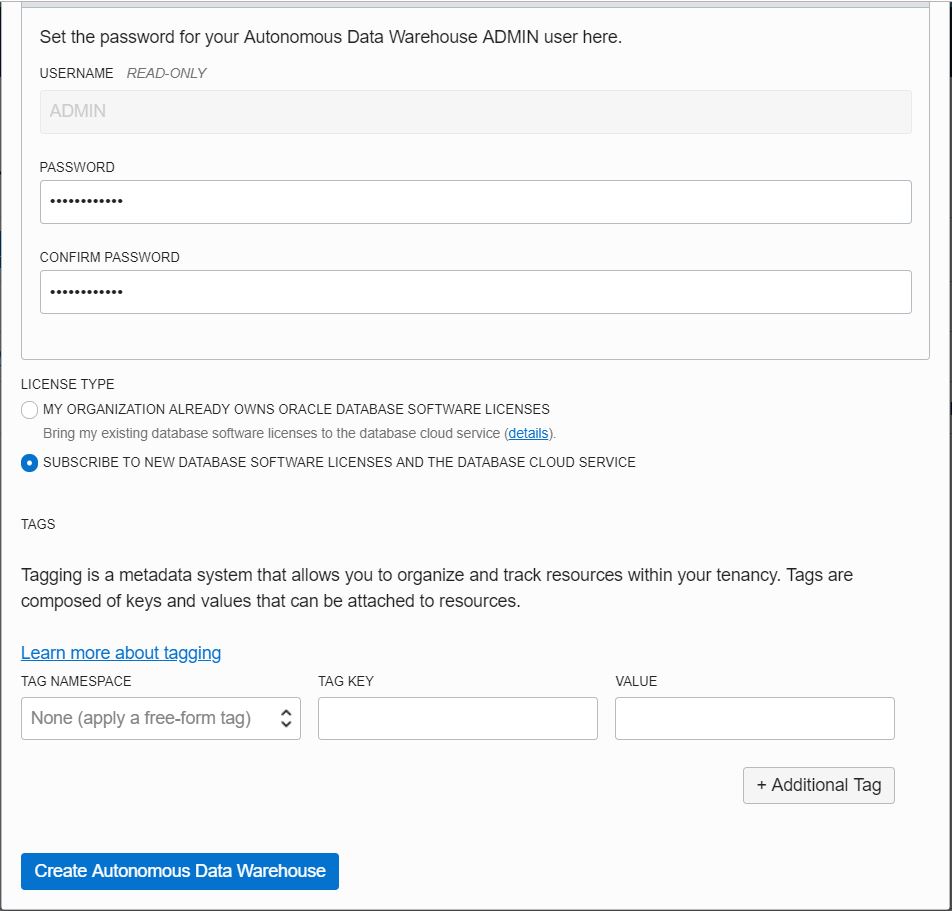Click the VALUE column label
This screenshot has width=952, height=911.
point(636,681)
